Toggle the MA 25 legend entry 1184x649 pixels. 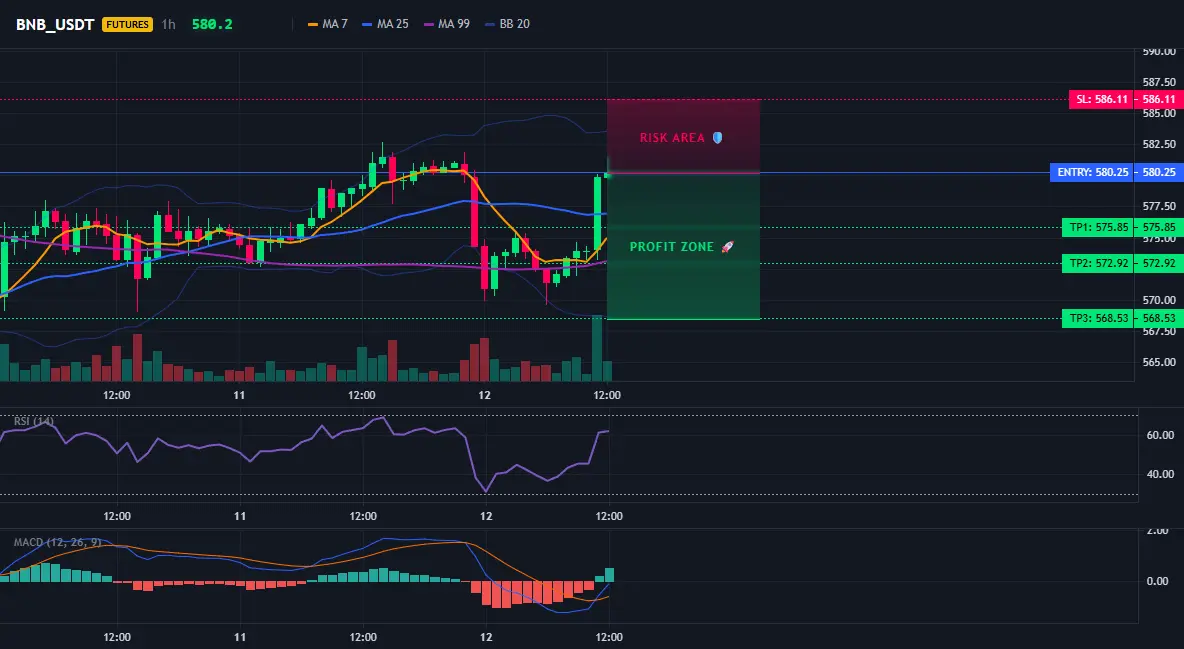pos(385,24)
